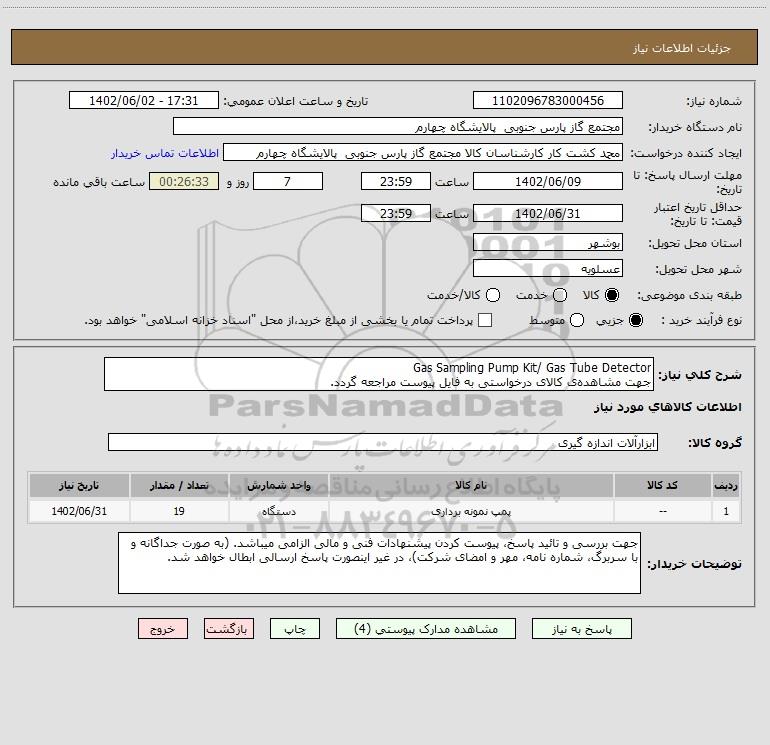Select the کالا radio button
770x745 pixels.
pos(612,295)
